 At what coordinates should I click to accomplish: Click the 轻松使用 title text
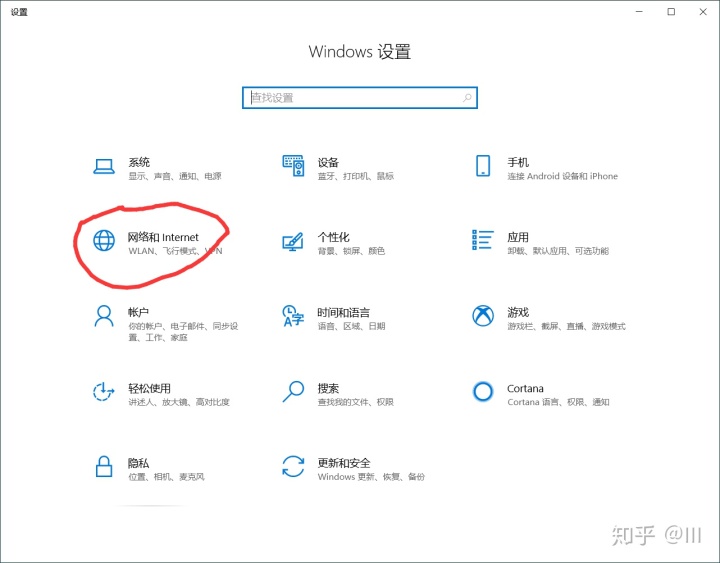tap(149, 388)
